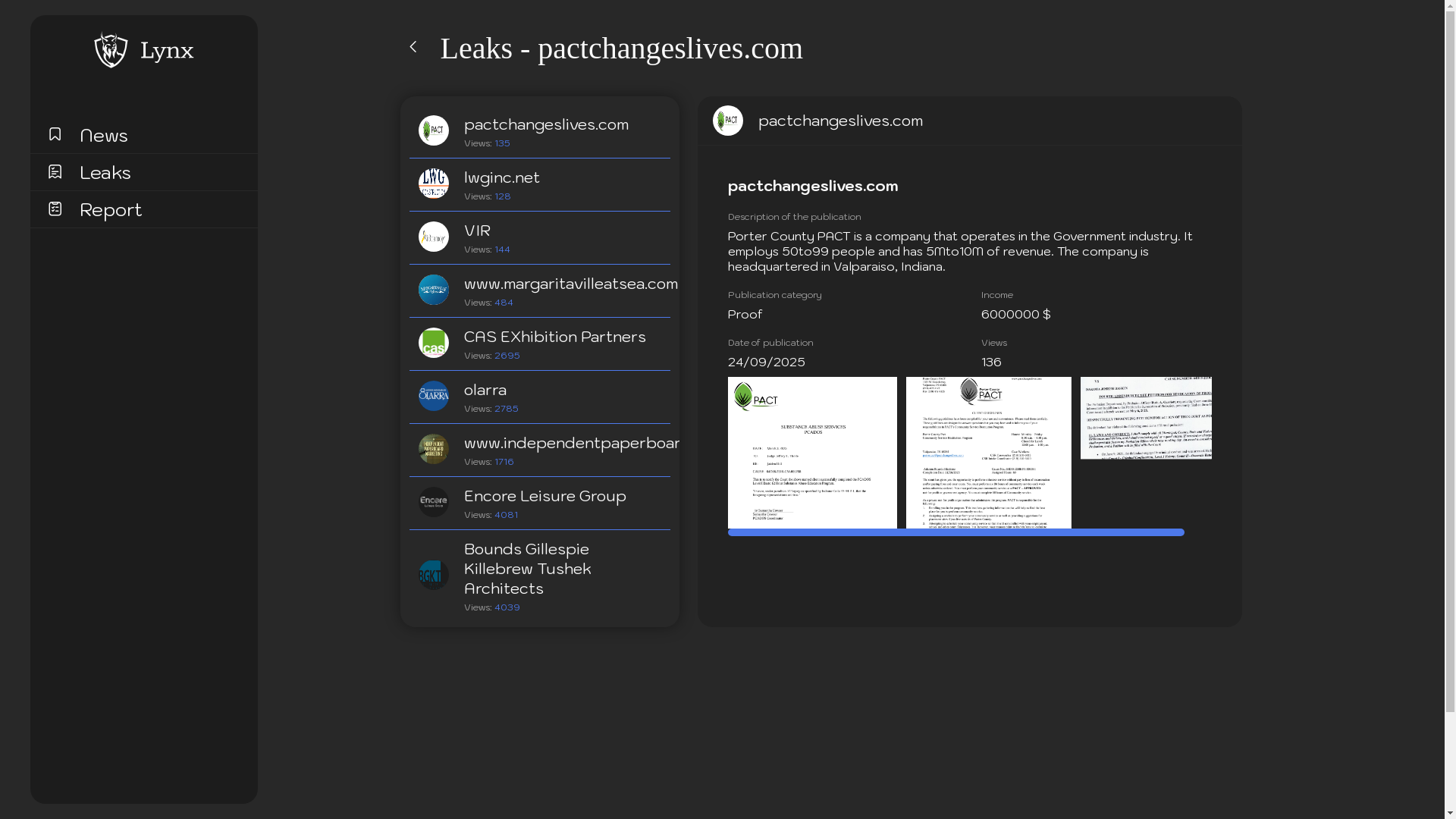The width and height of the screenshot is (1456, 819).
Task: Click the Report checklist icon
Action: [55, 209]
